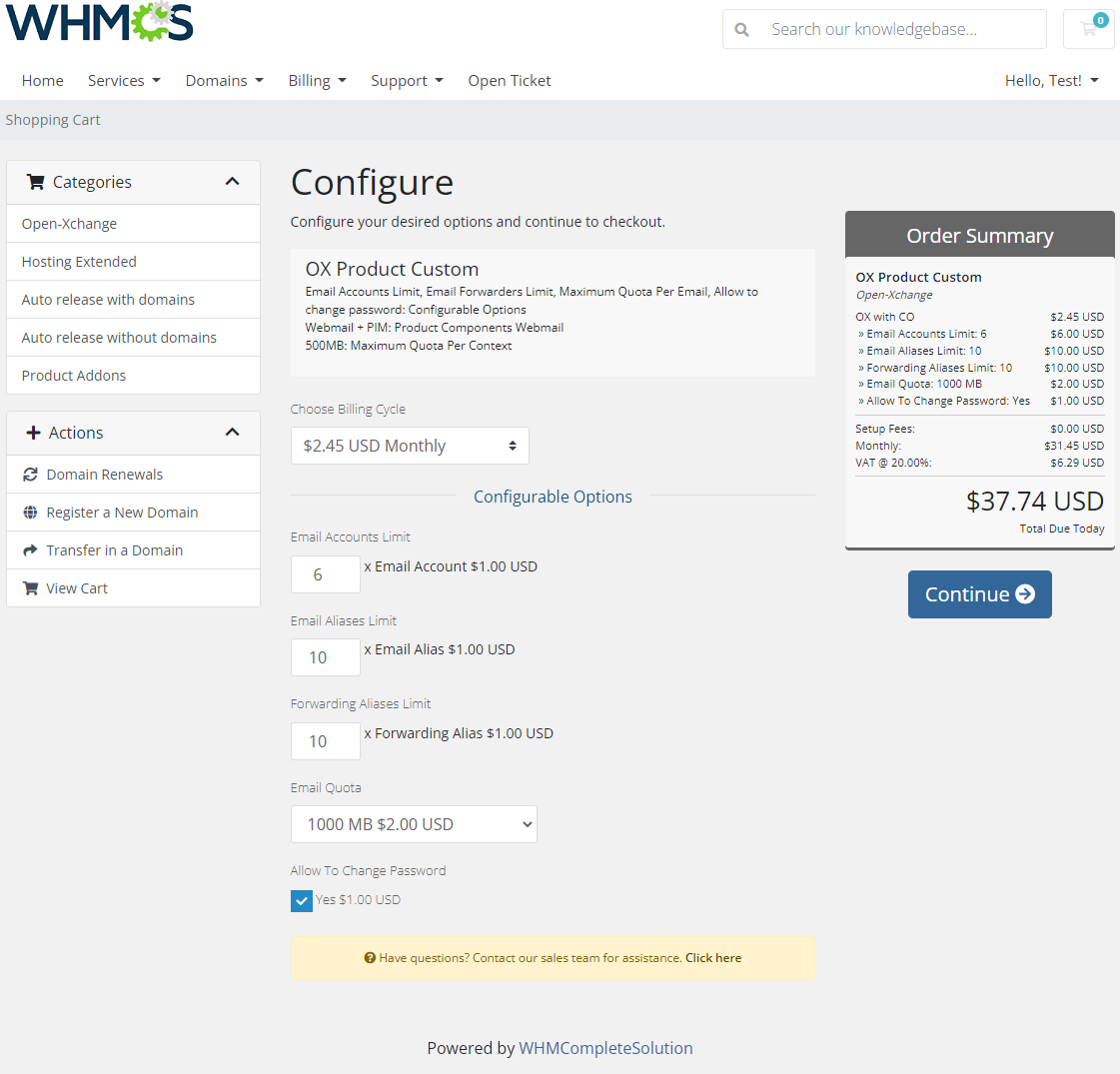The image size is (1120, 1074).
Task: Focus the knowledgebase search field
Action: coord(903,29)
